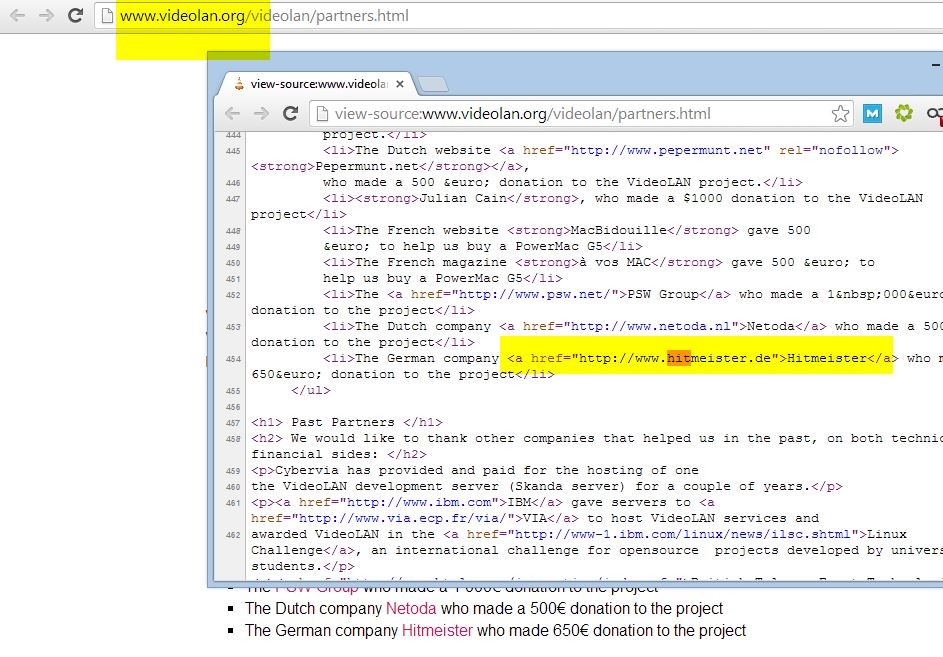
Task: Reload the outer browser partners page
Action: (75, 15)
